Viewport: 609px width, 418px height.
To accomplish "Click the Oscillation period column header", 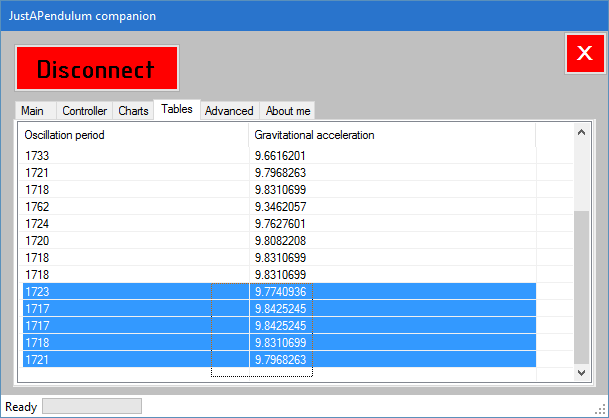I will pos(134,135).
